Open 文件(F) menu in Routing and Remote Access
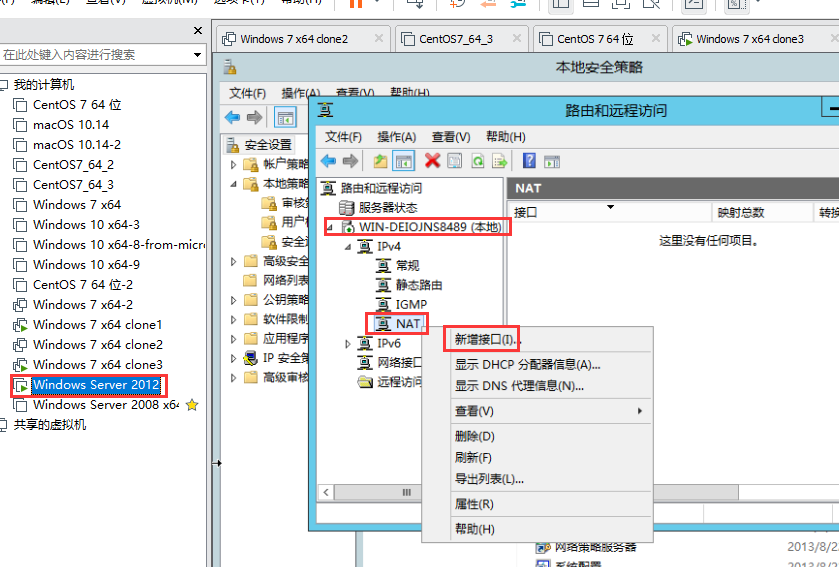839x567 pixels. tap(344, 137)
